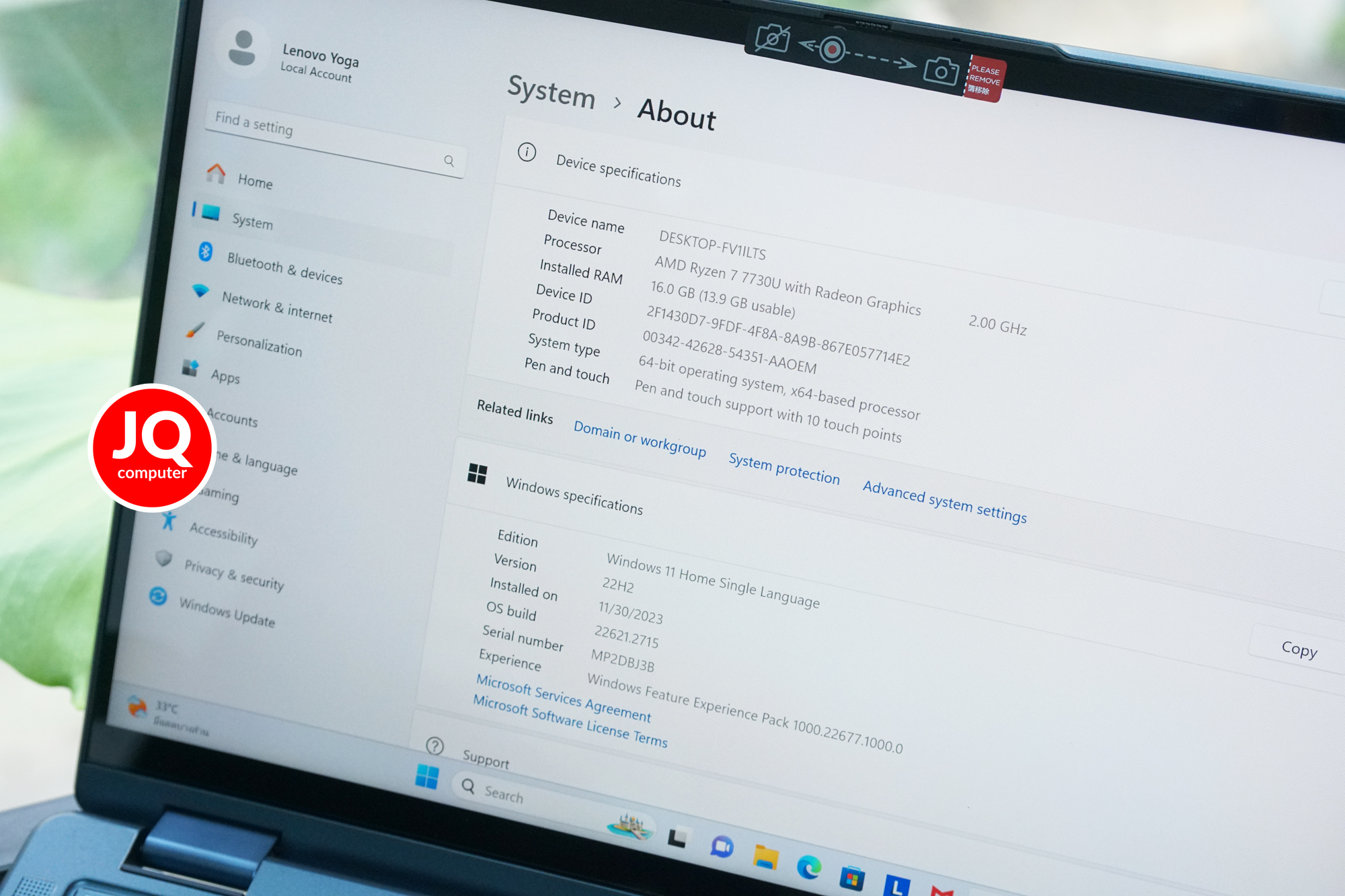Viewport: 1345px width, 896px height.
Task: Click the 64-bit operating system value
Action: click(x=779, y=387)
